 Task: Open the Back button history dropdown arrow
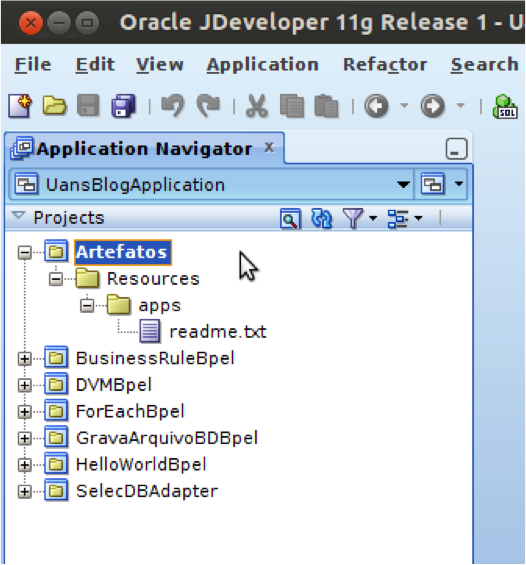pos(404,106)
